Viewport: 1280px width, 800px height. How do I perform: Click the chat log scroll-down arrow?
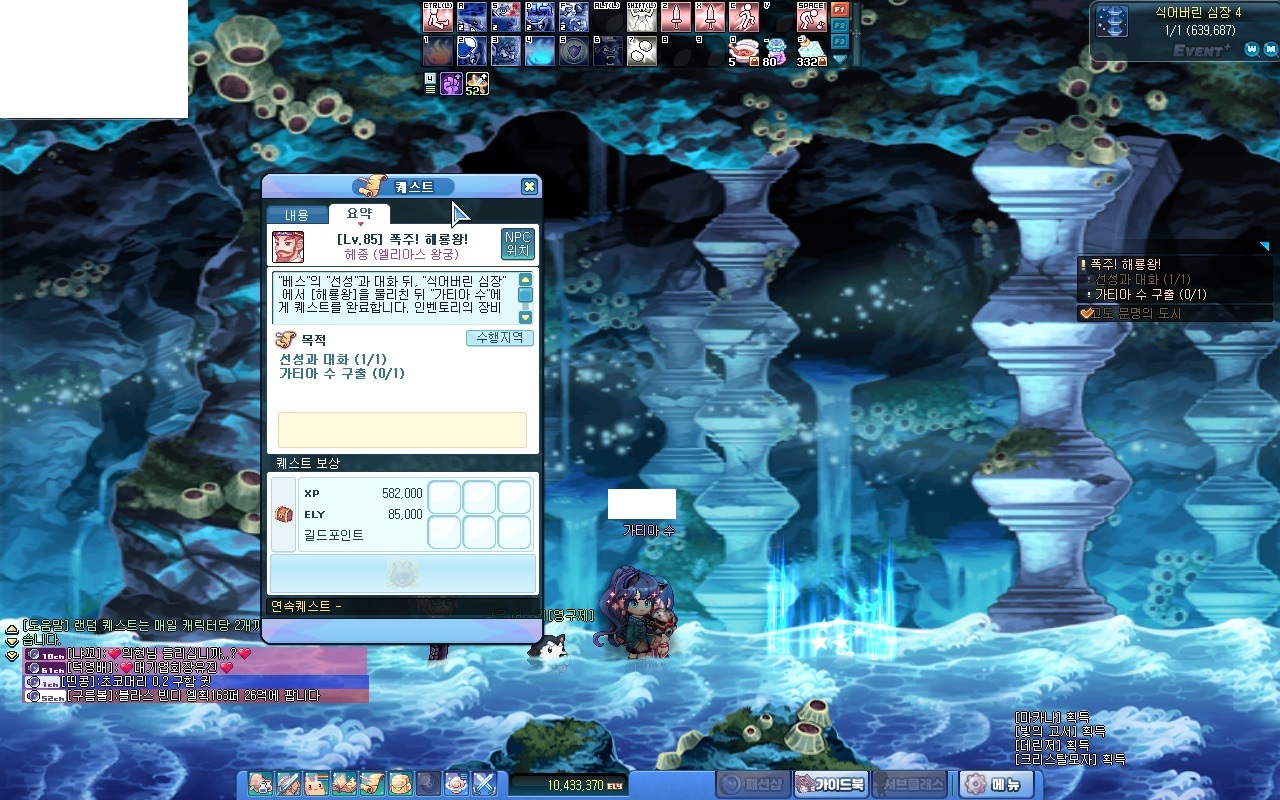[12, 642]
